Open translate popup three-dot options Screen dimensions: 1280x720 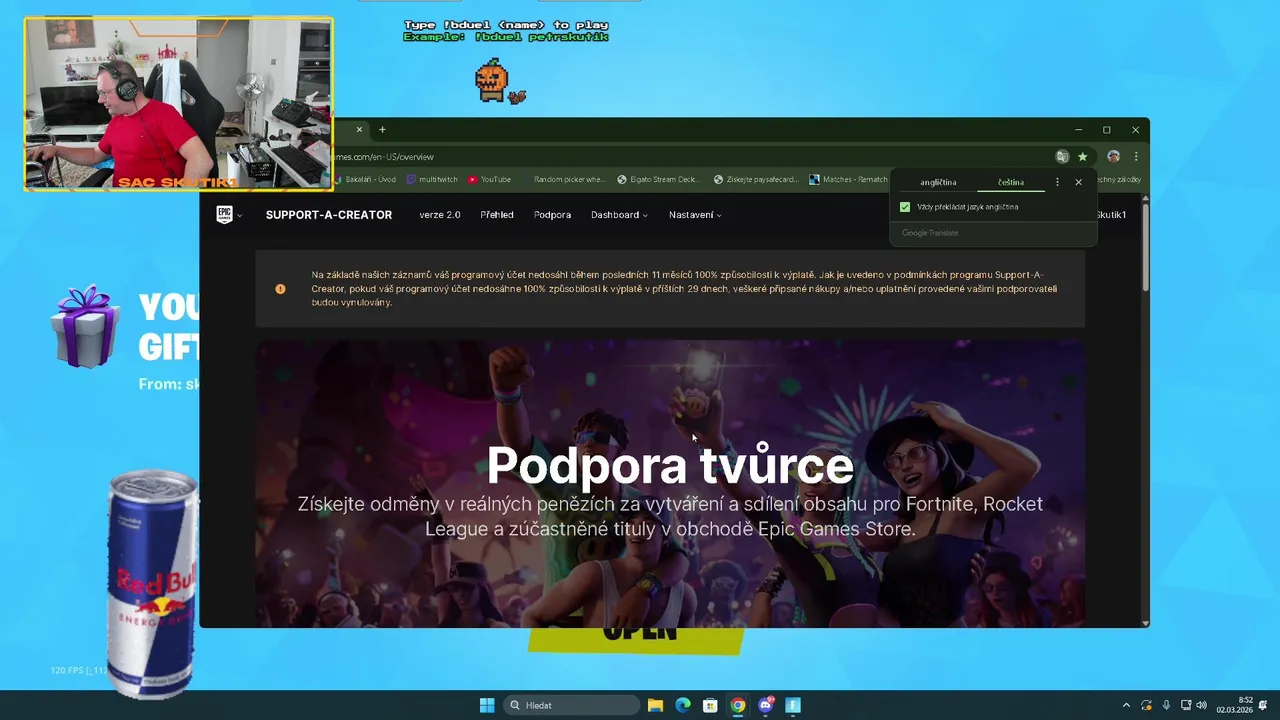(1057, 182)
